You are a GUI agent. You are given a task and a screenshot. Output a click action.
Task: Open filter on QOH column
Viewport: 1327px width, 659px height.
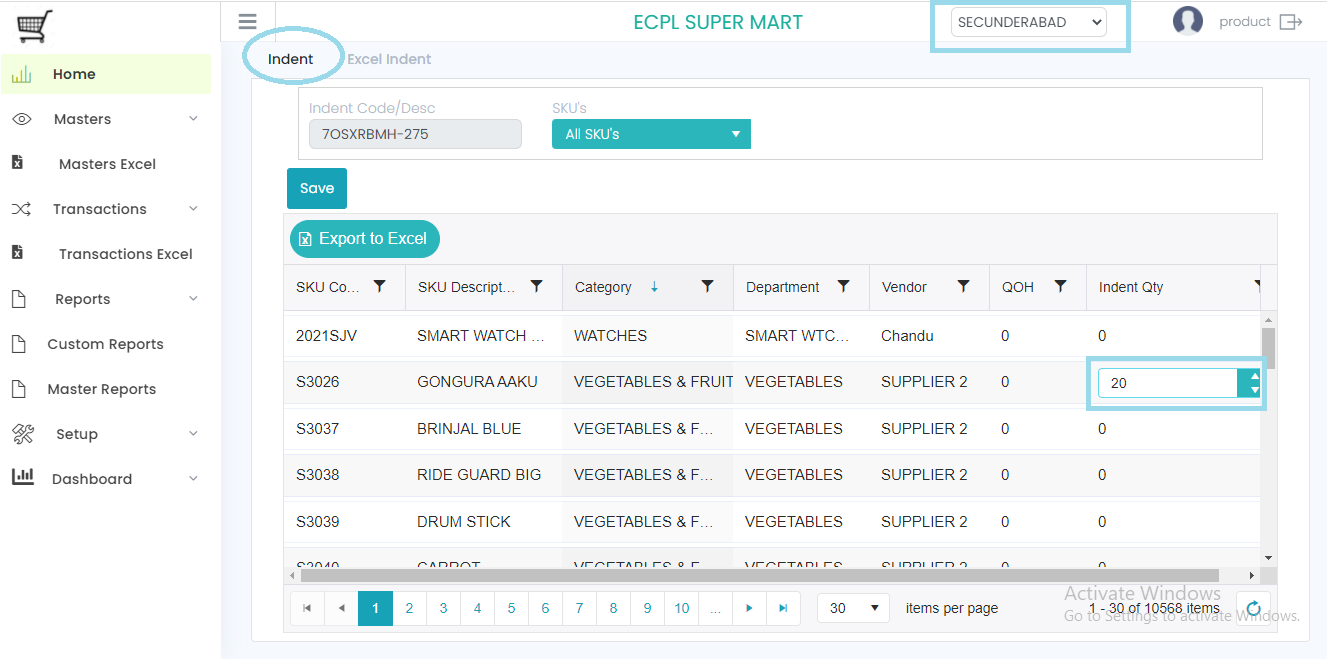1062,287
